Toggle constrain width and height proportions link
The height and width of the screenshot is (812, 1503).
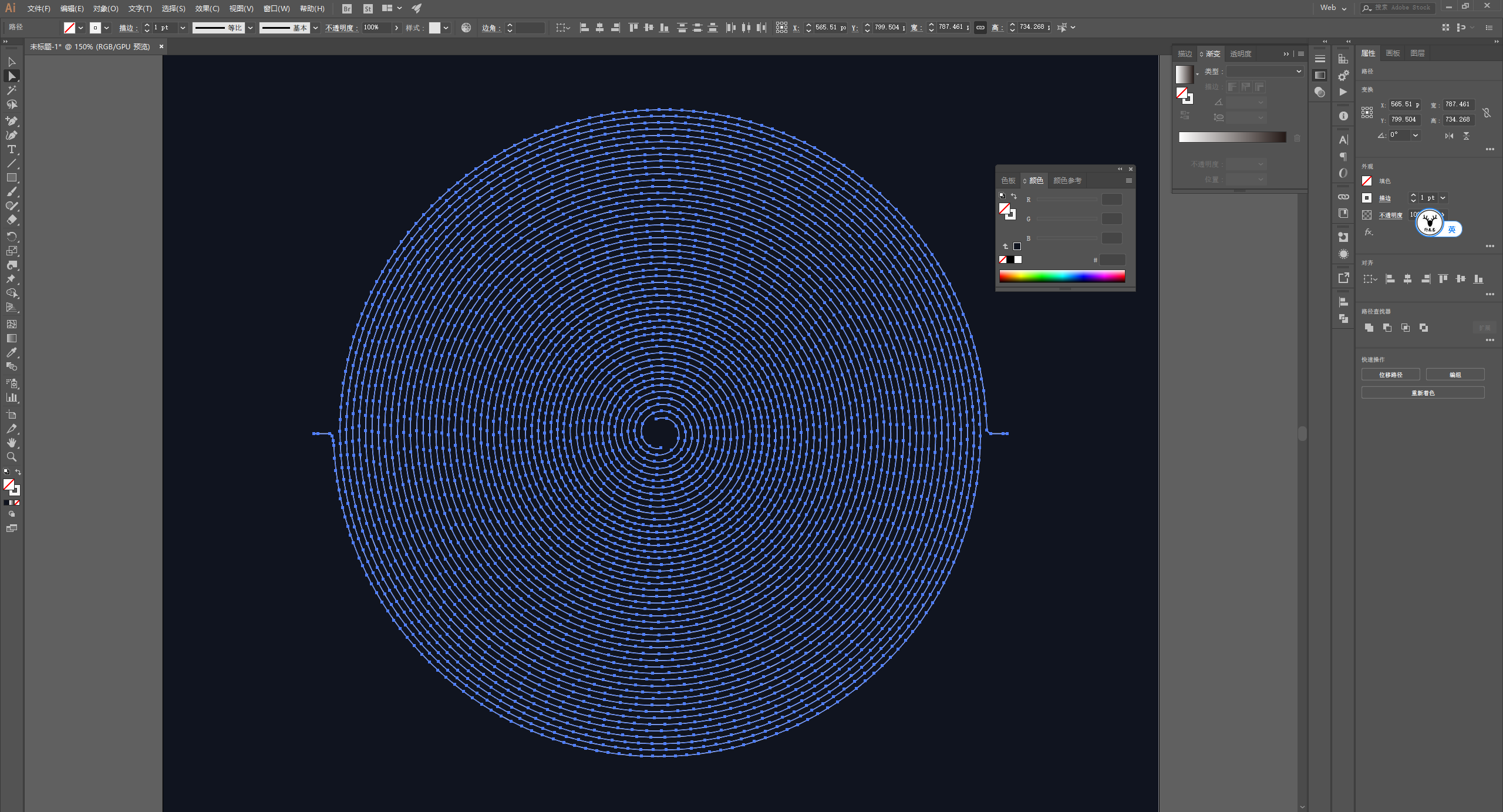tap(1486, 112)
